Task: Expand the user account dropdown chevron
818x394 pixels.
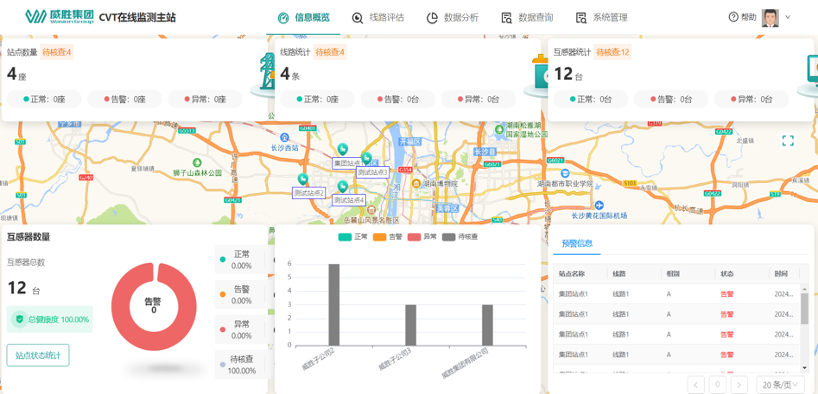Action: coord(788,17)
